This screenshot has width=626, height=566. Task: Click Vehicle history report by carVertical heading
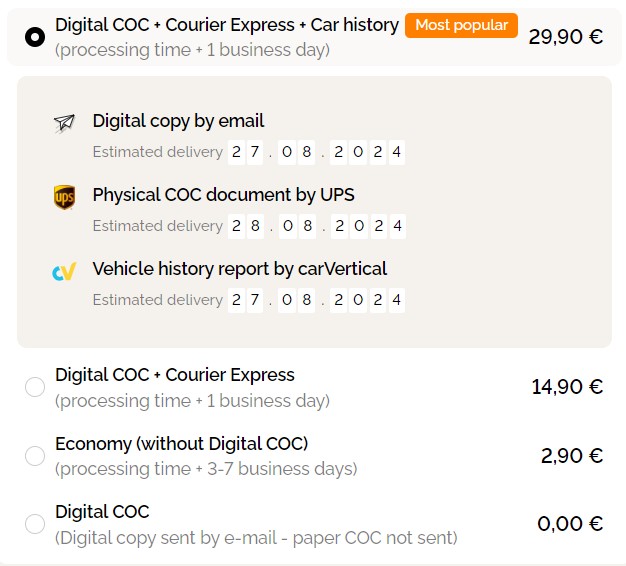pos(239,268)
